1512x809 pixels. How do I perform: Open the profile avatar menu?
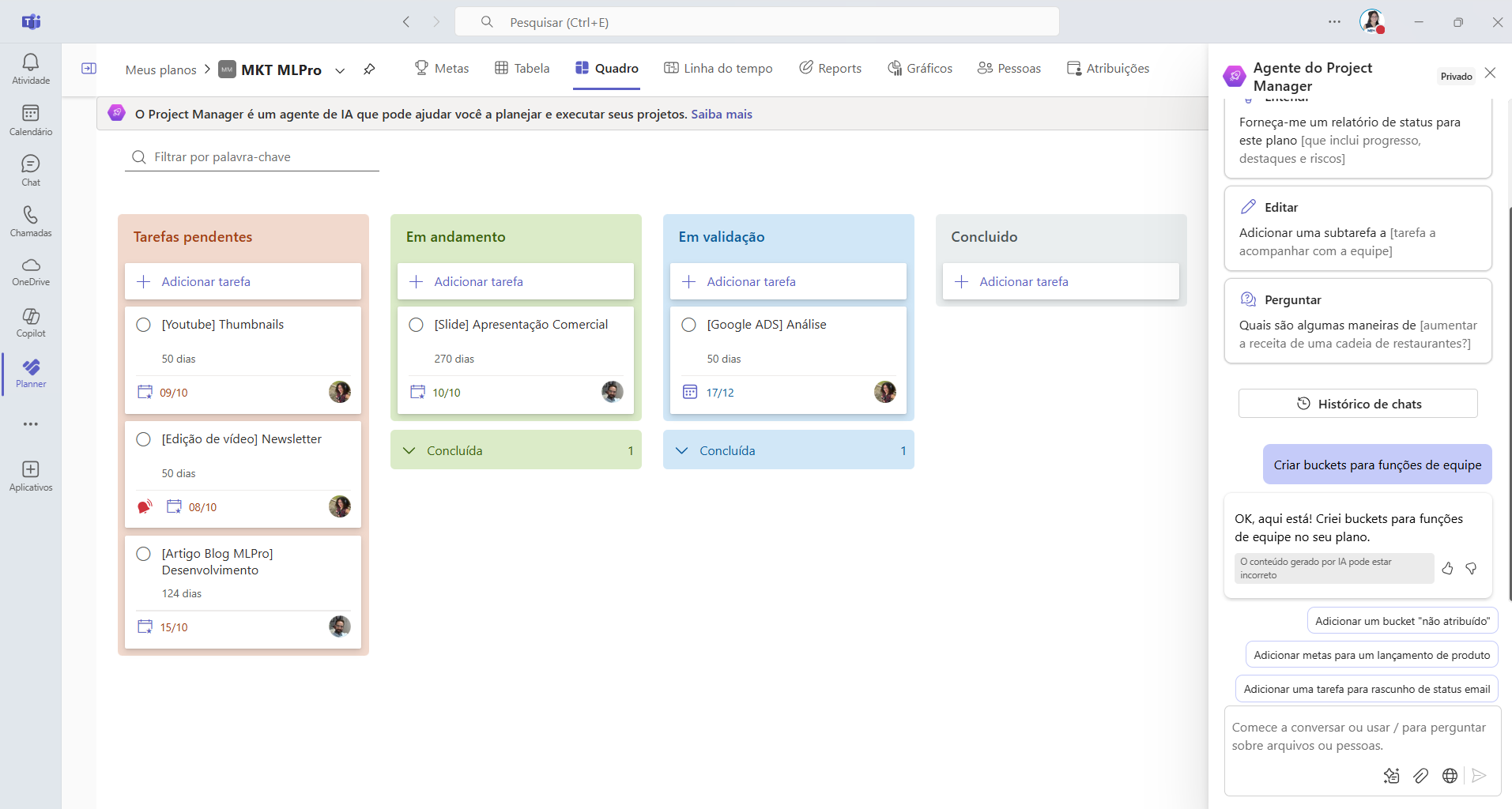[1372, 21]
